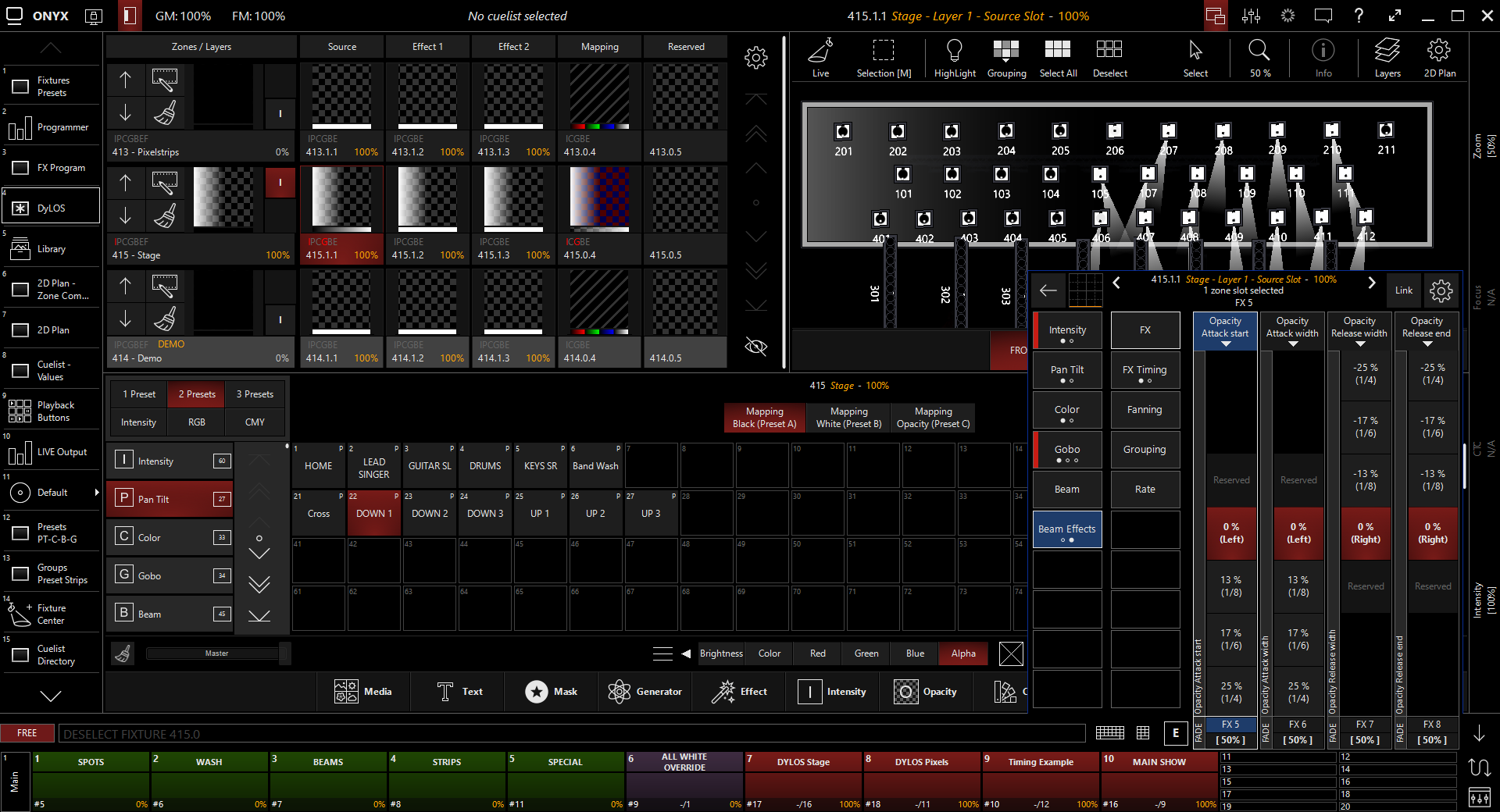The width and height of the screenshot is (1500, 812).
Task: Open the Mask star button
Action: tap(552, 692)
